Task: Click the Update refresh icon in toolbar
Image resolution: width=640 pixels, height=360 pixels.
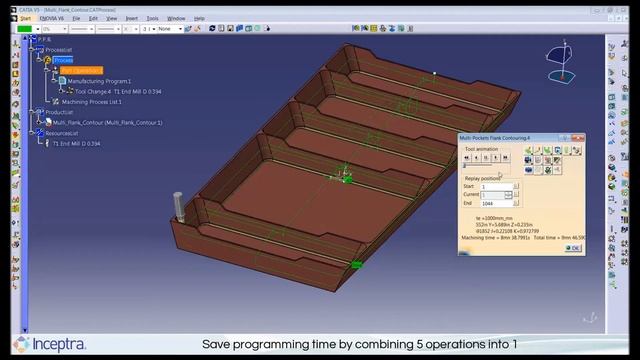Action: point(212,28)
